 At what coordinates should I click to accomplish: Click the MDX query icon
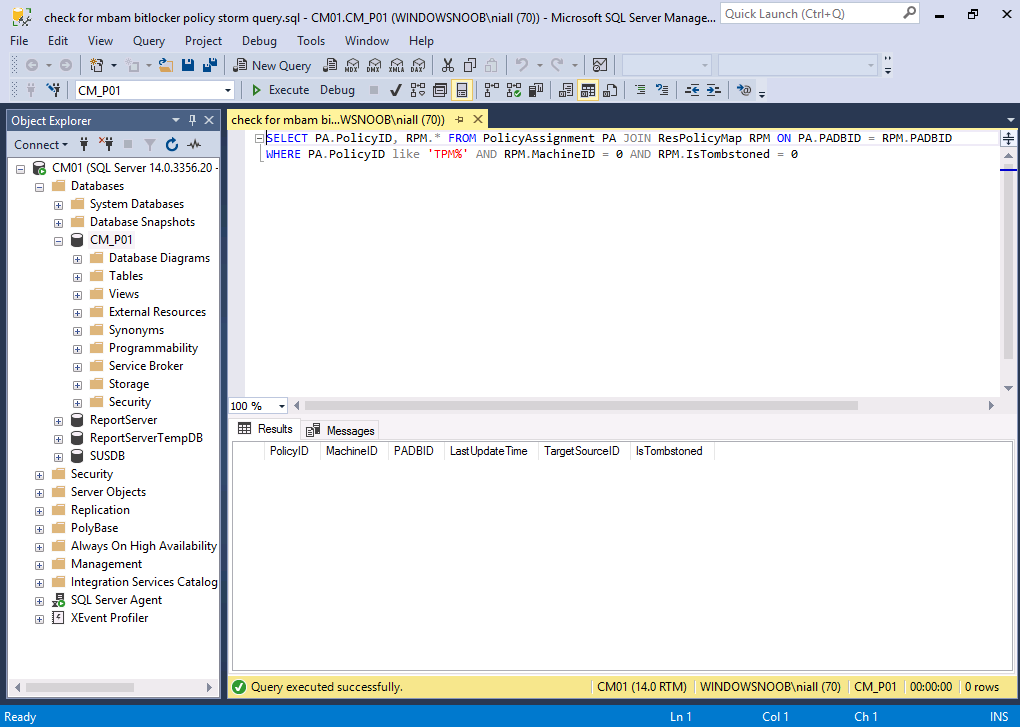point(352,65)
